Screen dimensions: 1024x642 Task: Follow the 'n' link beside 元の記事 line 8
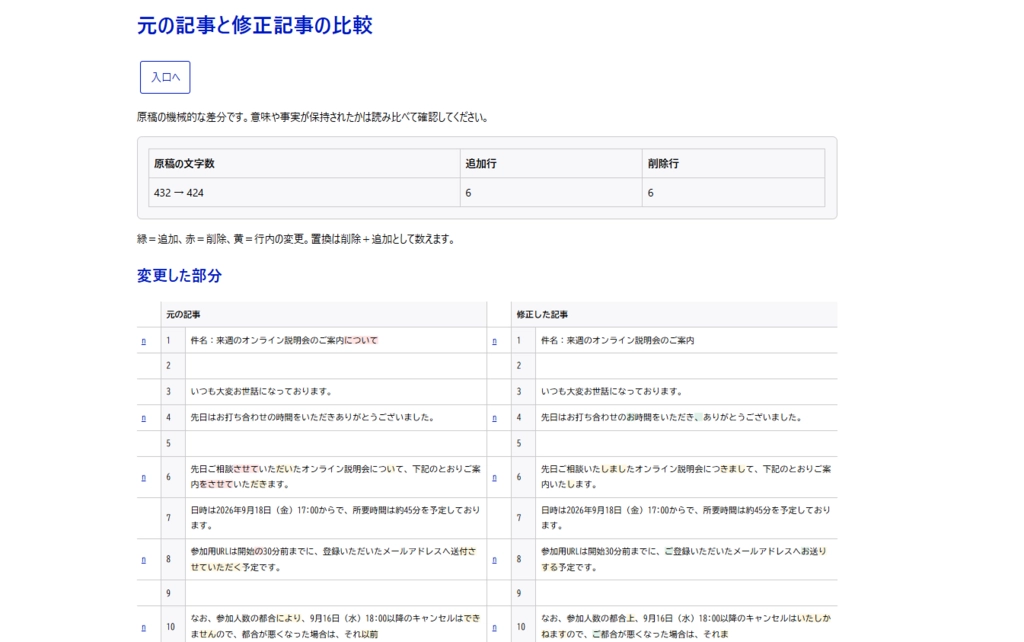[x=144, y=560]
